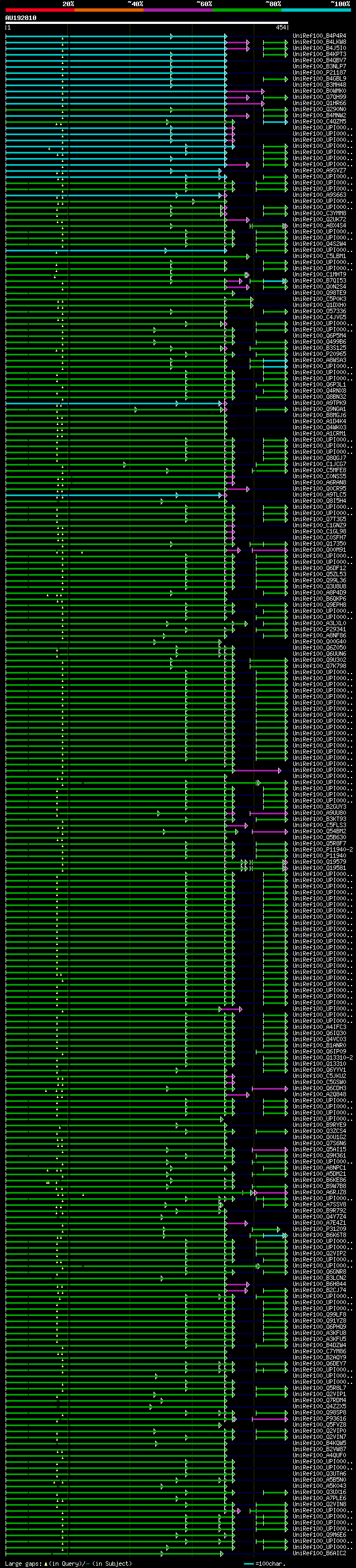Open hit UniRef100_Q7QH99
Viewport: 356px width, 1568px height.
[319, 97]
